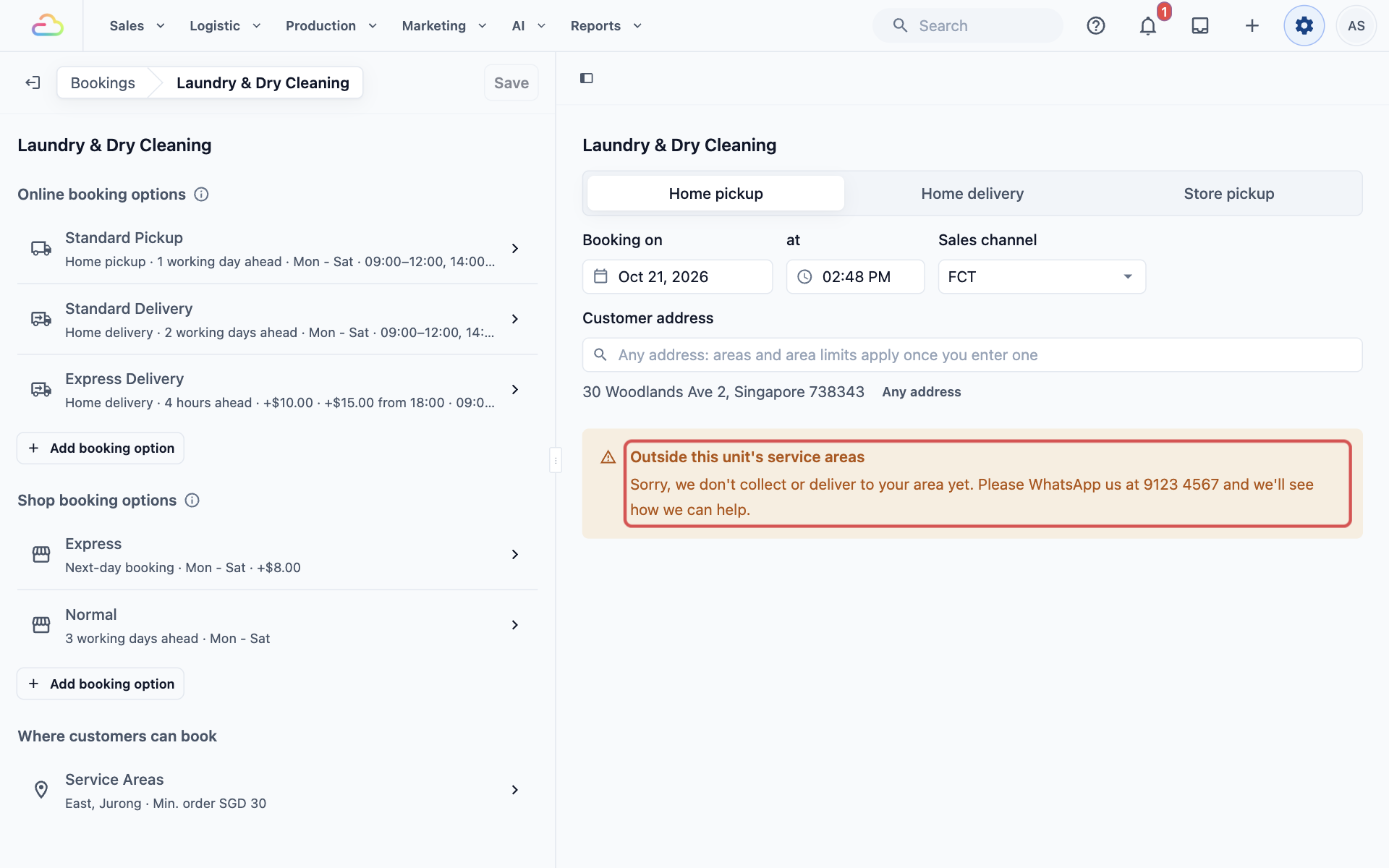Screen dimensions: 1389x868
Task: Open the Sales channel FCT dropdown
Action: (x=1042, y=277)
